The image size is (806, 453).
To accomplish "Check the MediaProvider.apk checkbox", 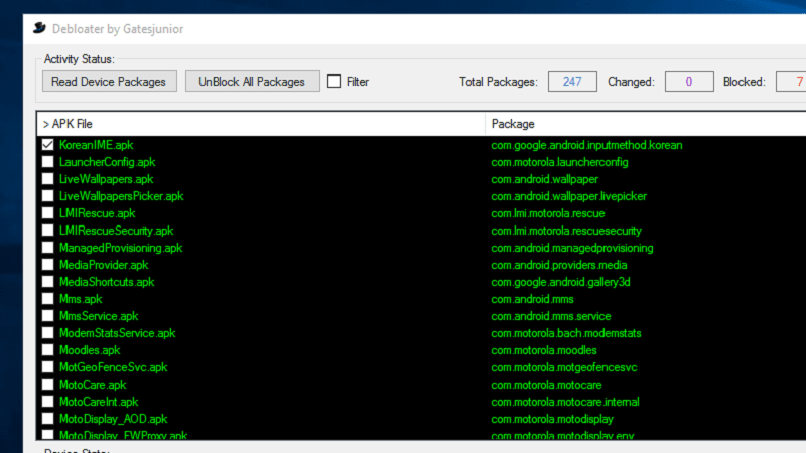I will (x=47, y=265).
